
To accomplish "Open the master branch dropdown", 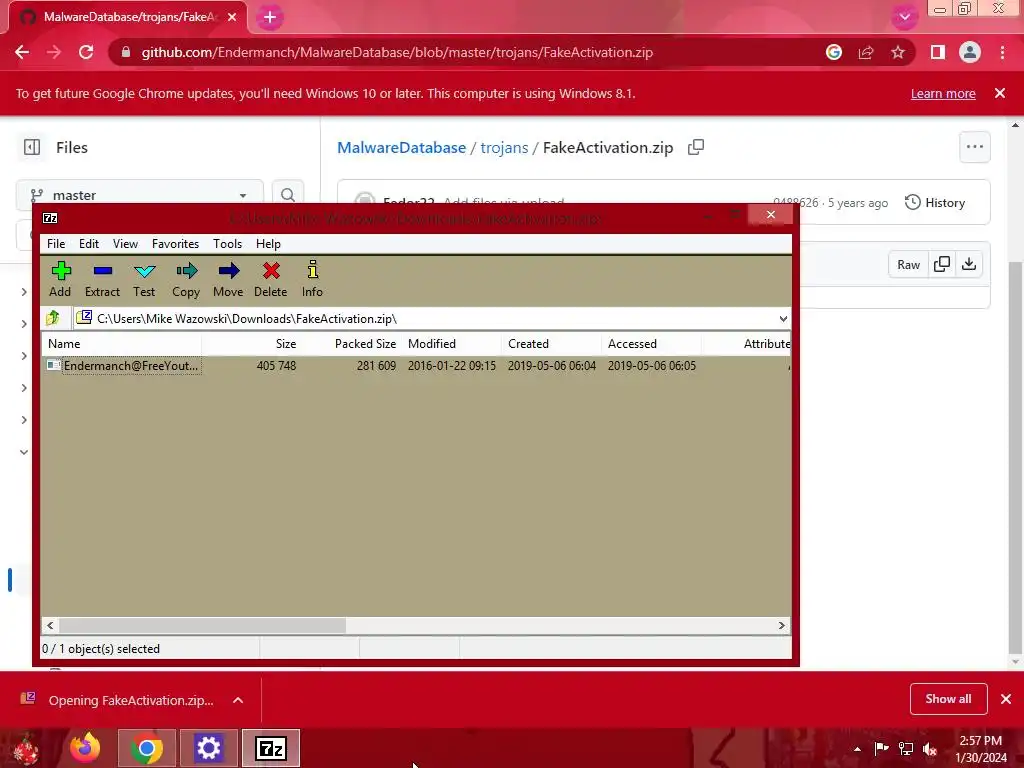I will coord(140,195).
